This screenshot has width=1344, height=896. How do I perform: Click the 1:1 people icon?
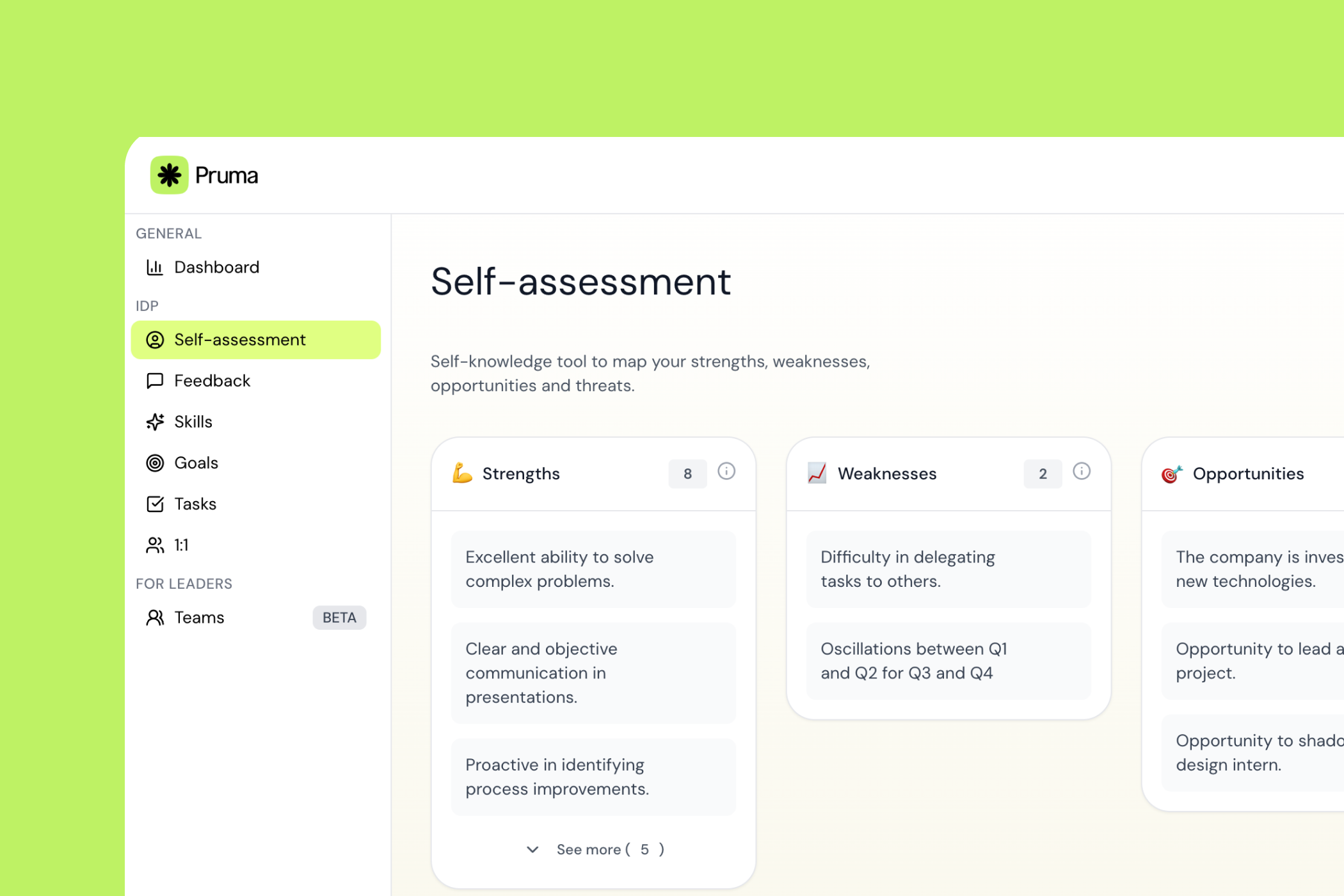(x=154, y=545)
